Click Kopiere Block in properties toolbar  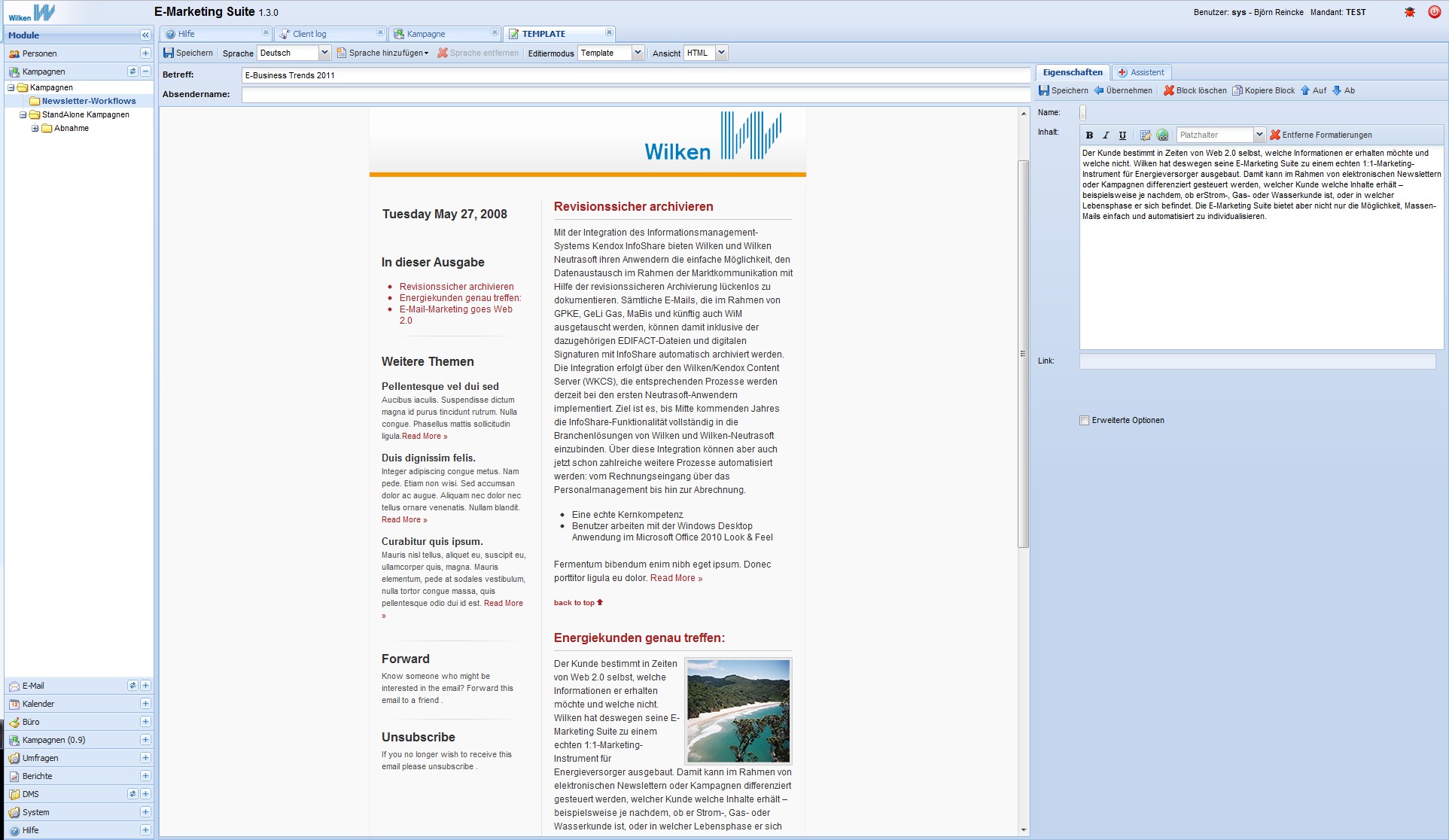tap(1264, 90)
